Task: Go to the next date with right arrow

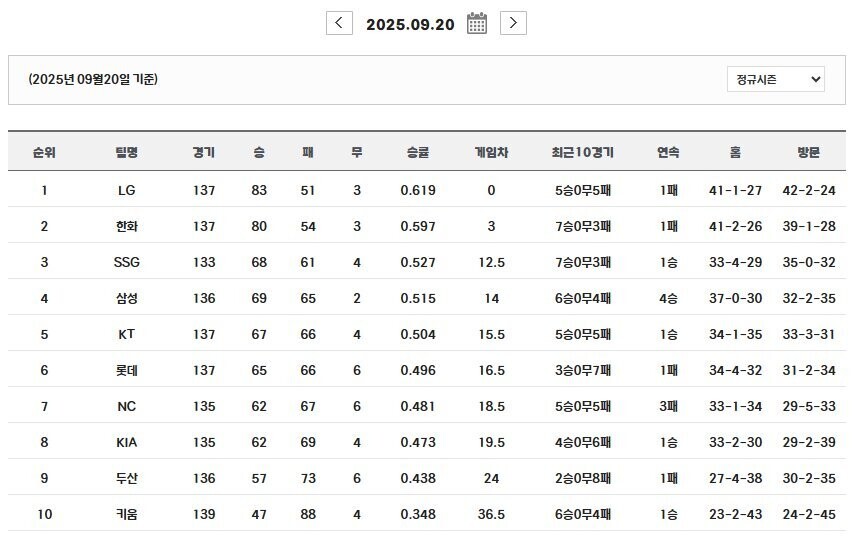Action: pos(513,23)
